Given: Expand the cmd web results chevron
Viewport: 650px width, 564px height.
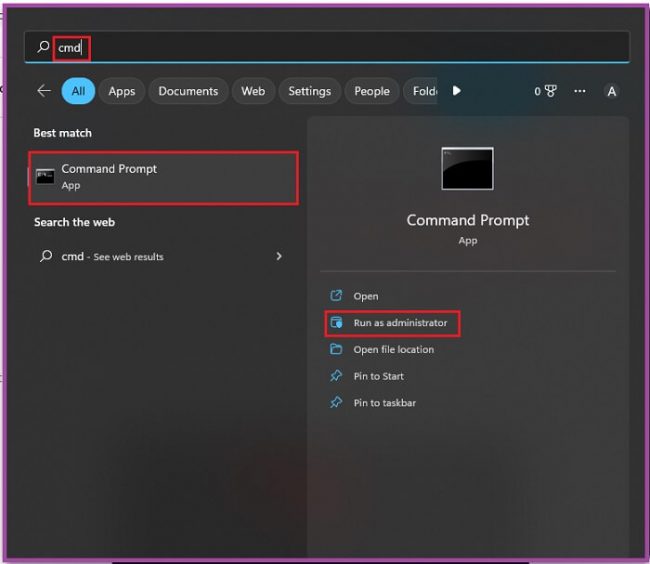Looking at the screenshot, I should pos(279,256).
